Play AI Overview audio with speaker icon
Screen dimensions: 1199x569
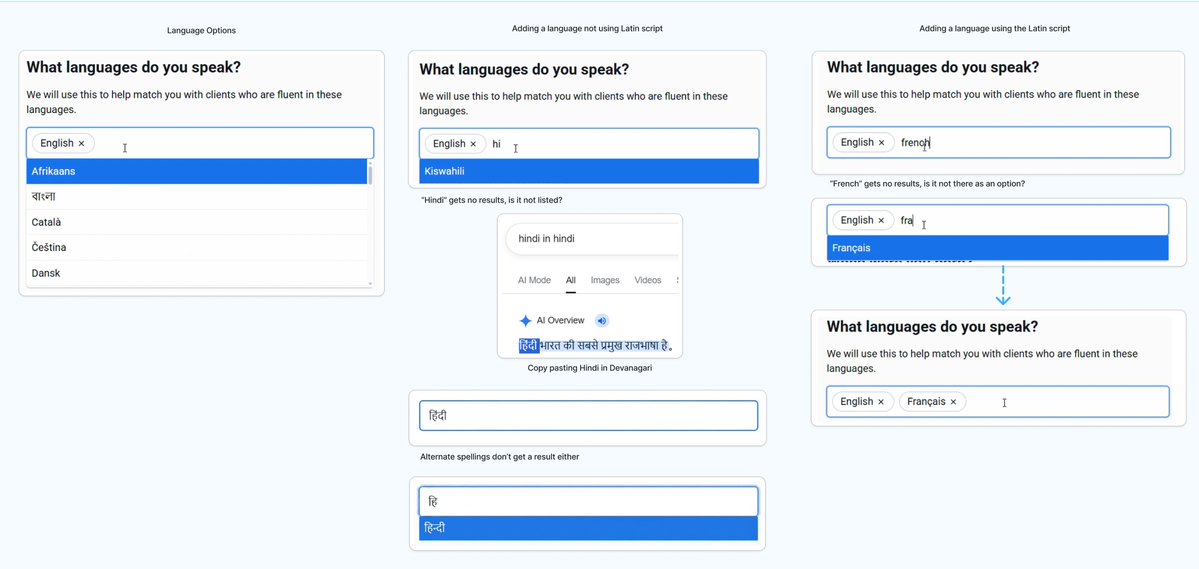[x=602, y=320]
